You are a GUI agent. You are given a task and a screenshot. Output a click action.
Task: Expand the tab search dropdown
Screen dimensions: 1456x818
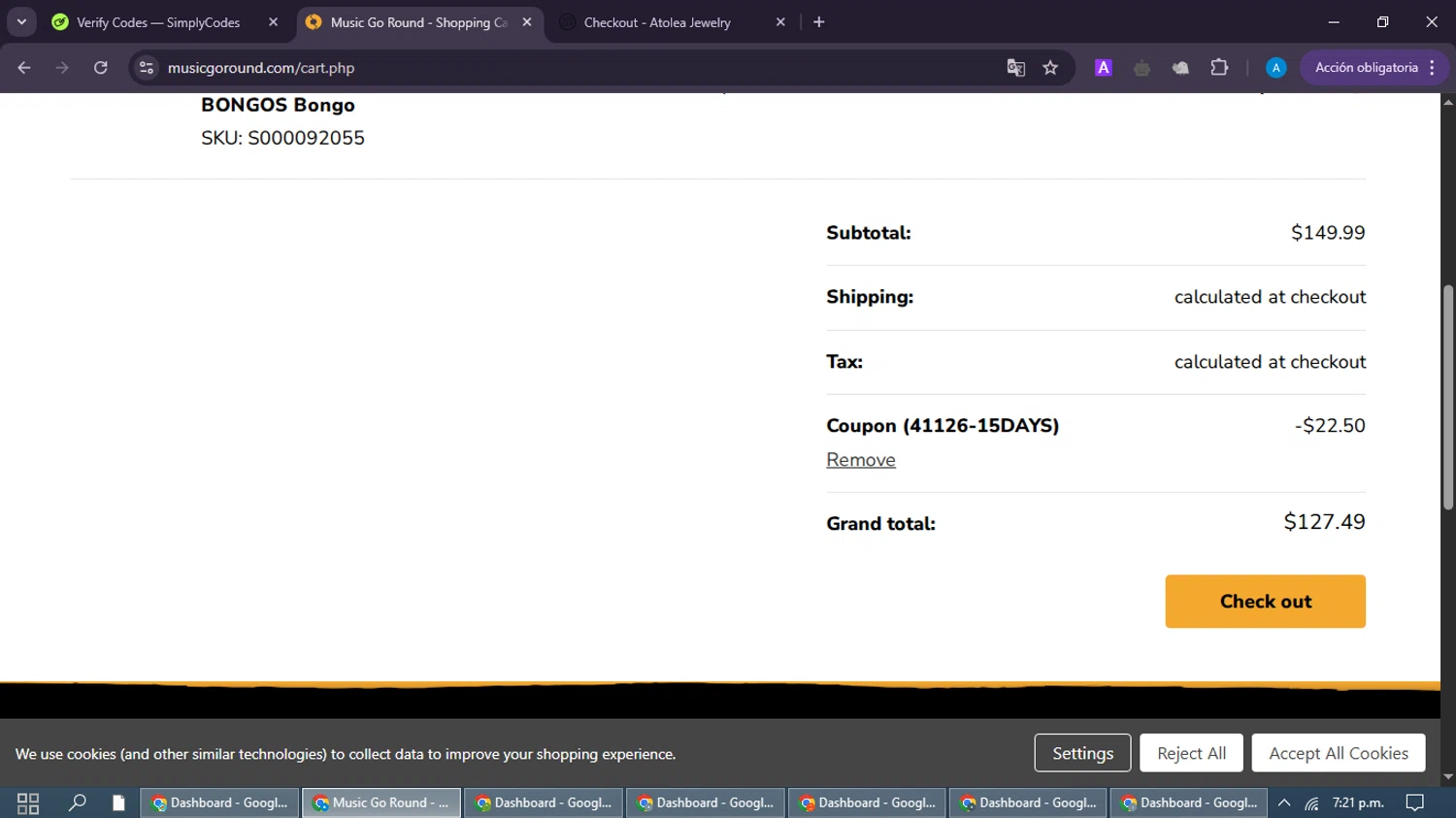(x=21, y=22)
